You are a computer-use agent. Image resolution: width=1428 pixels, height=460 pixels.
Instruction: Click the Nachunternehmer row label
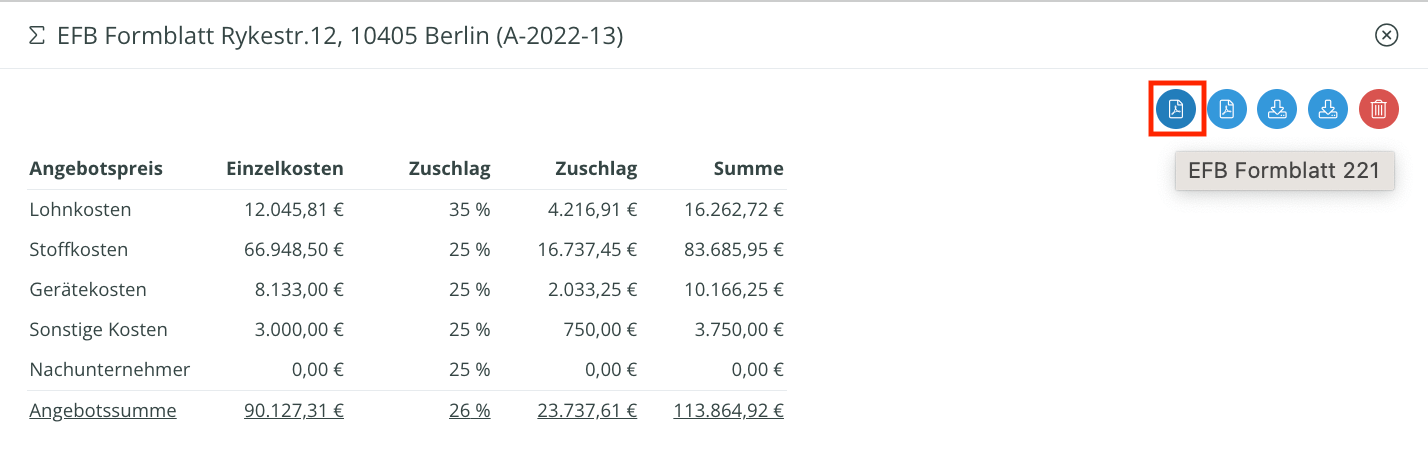coord(110,370)
